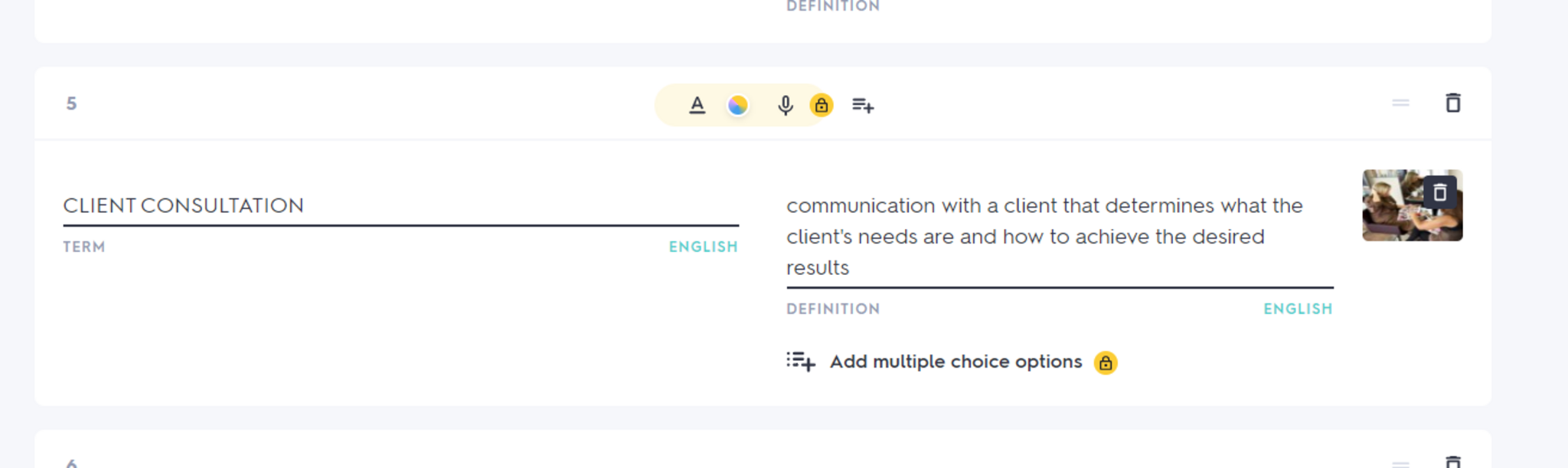Open the highlight color picker circle
The height and width of the screenshot is (468, 1568).
coord(737,105)
